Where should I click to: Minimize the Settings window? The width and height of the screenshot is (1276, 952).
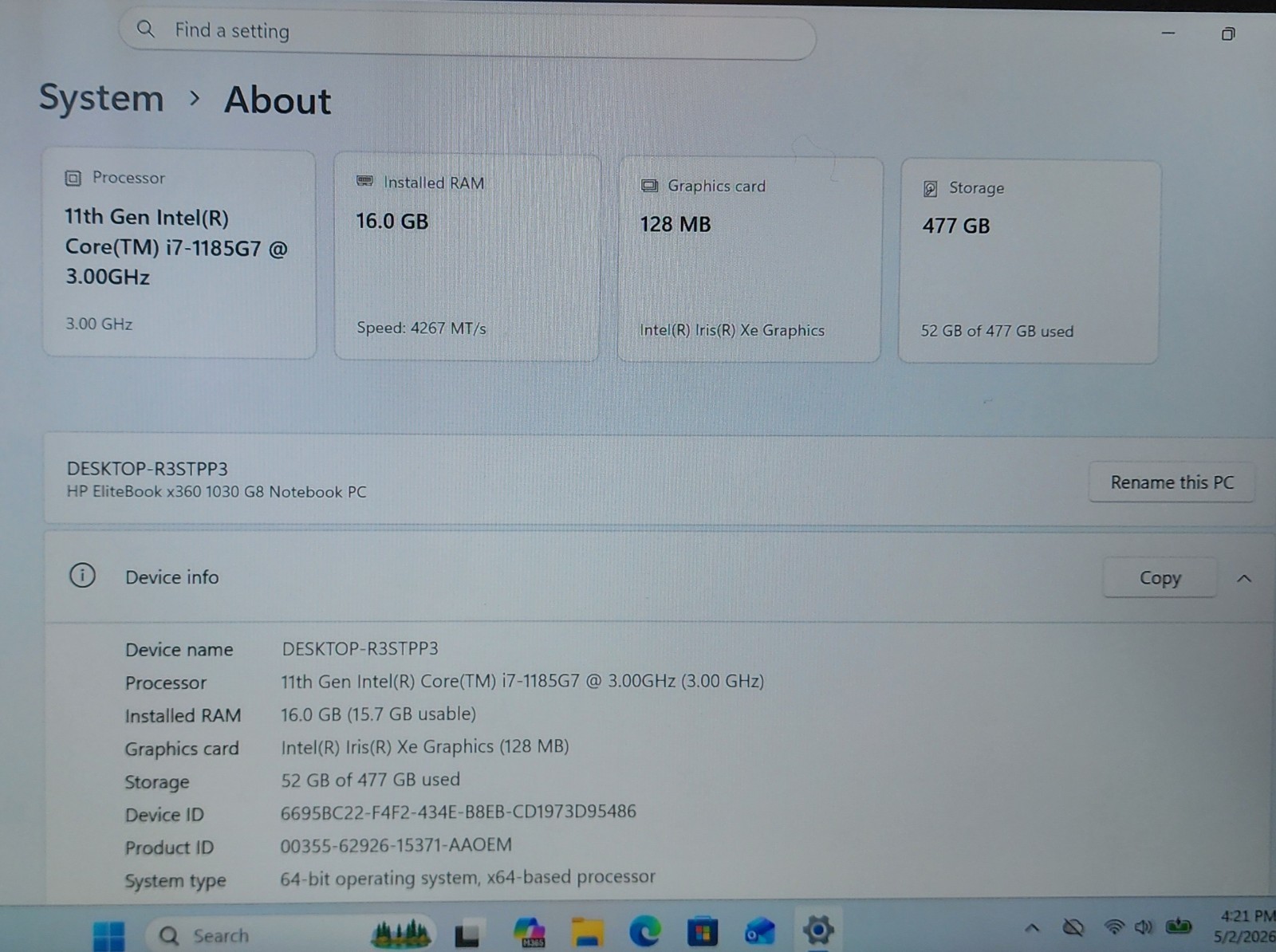1168,33
